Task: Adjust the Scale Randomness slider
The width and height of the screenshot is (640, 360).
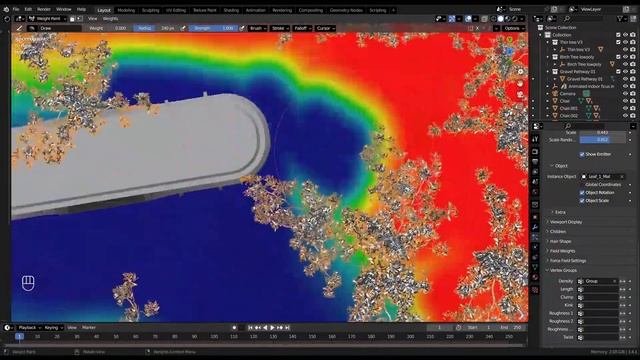Action: pos(602,140)
